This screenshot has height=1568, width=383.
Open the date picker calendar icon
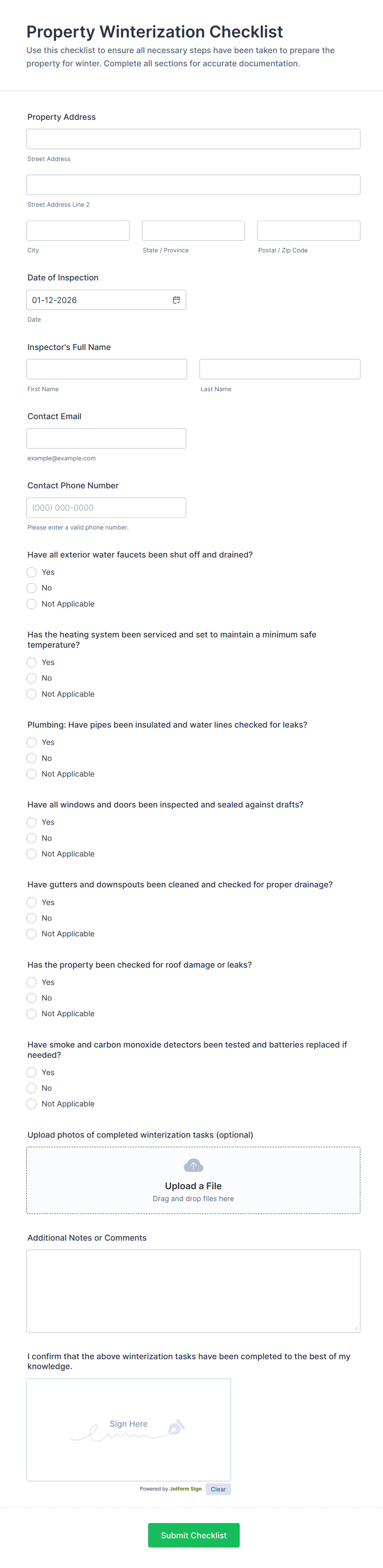[x=176, y=299]
